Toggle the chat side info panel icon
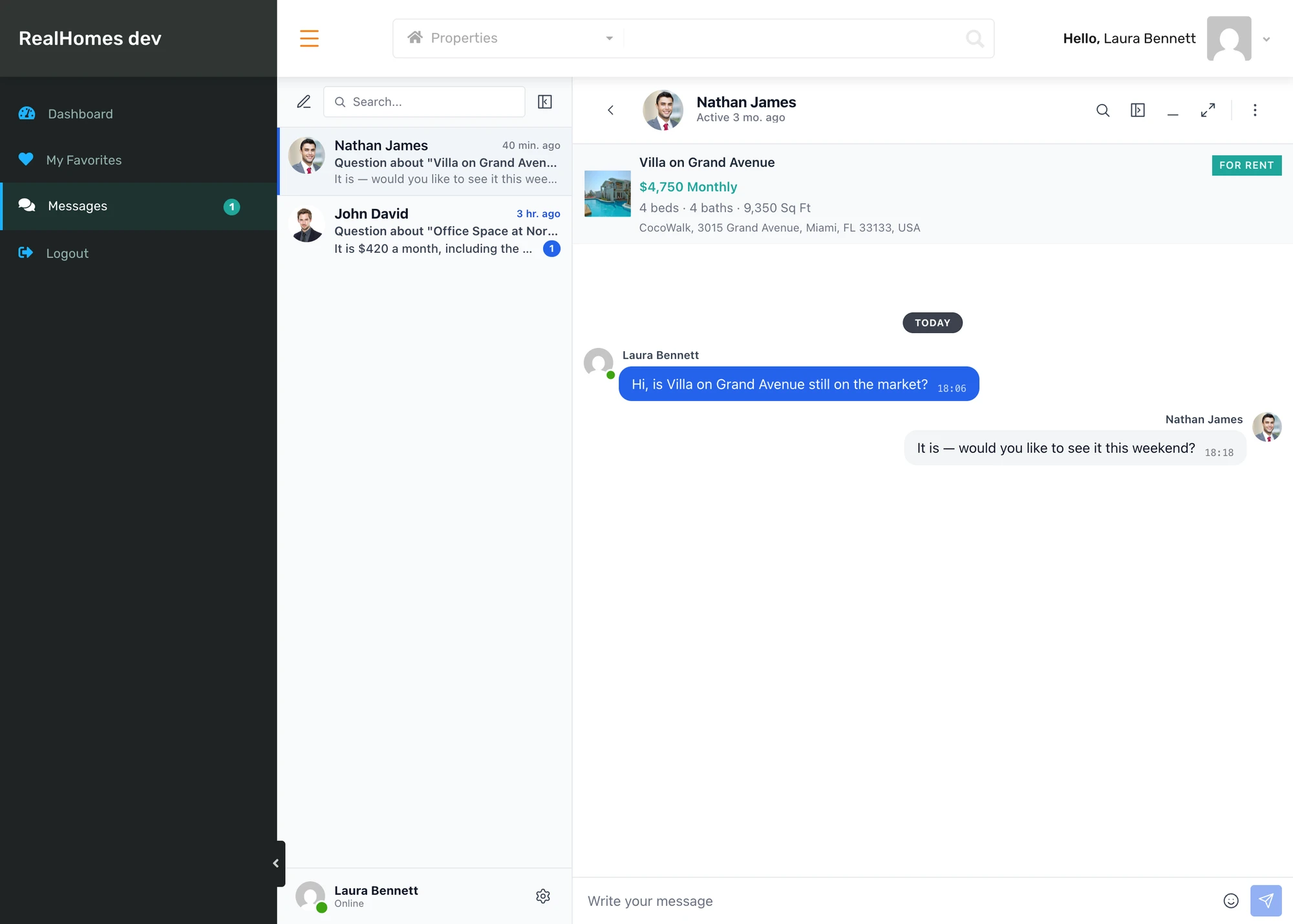 (x=1138, y=111)
